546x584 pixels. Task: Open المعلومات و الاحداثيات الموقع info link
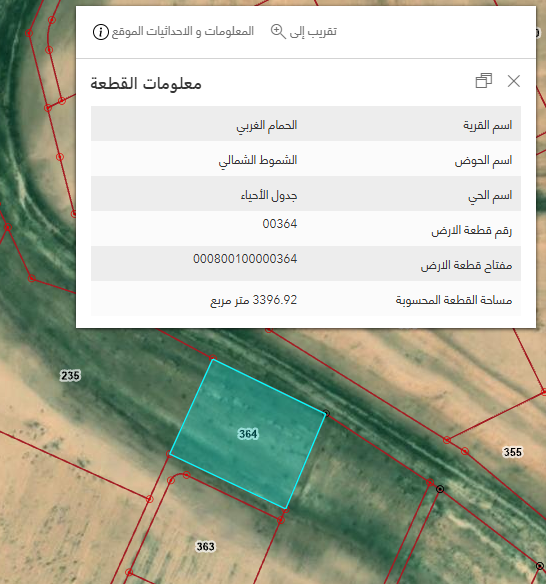coord(174,31)
